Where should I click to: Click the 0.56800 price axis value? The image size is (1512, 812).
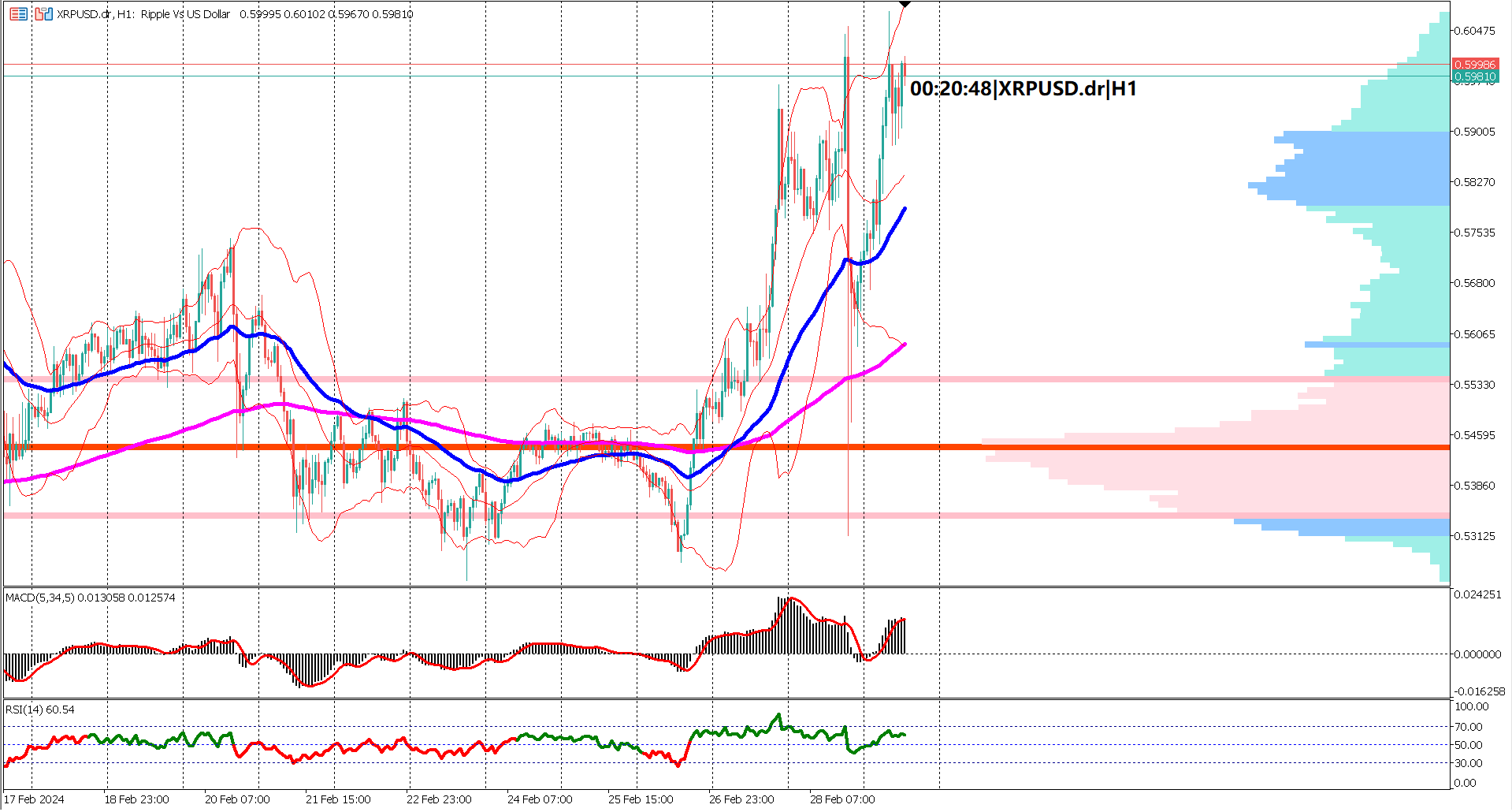pos(1474,283)
